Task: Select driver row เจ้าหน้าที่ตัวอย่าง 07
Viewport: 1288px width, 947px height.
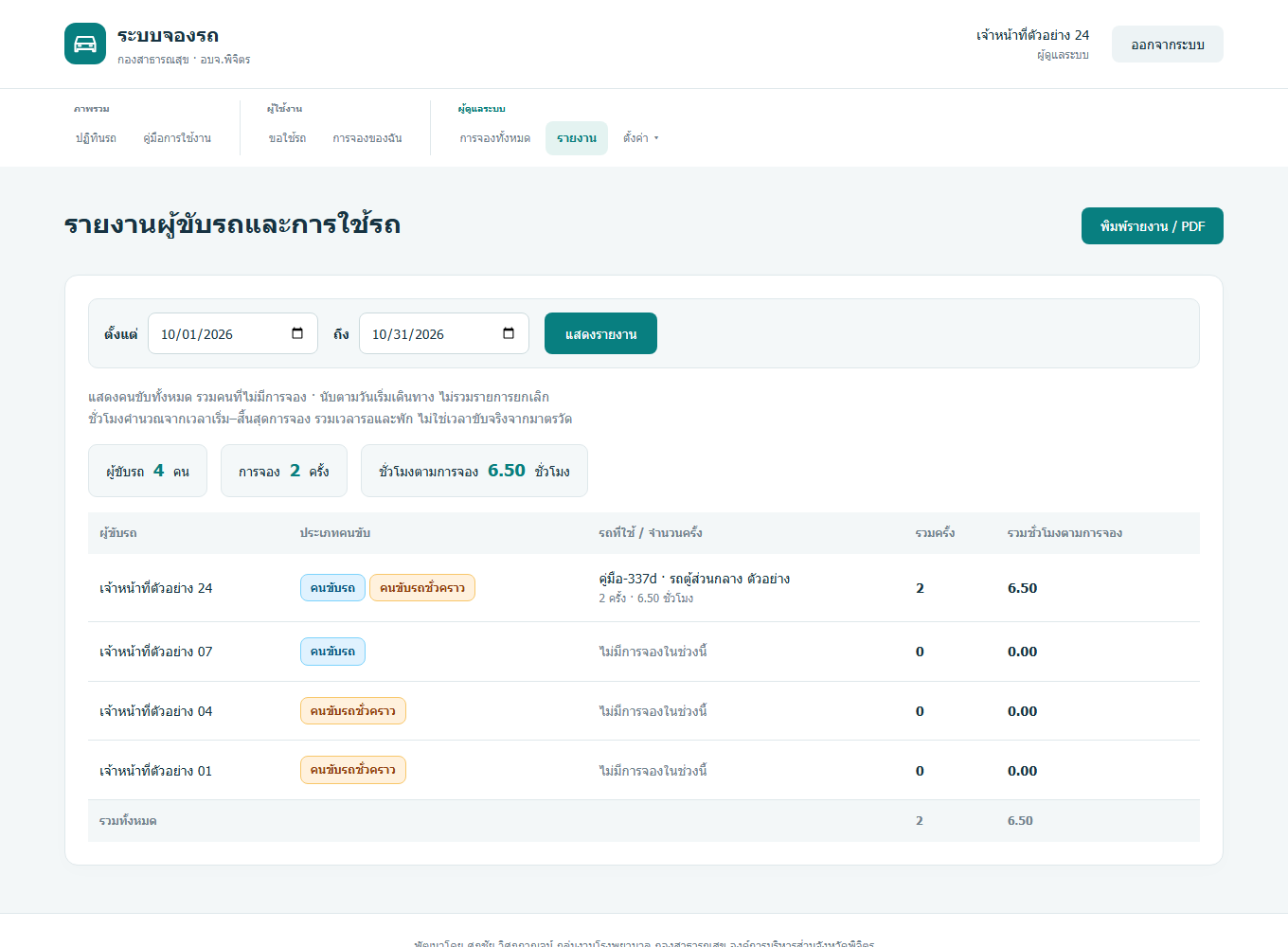Action: 644,652
